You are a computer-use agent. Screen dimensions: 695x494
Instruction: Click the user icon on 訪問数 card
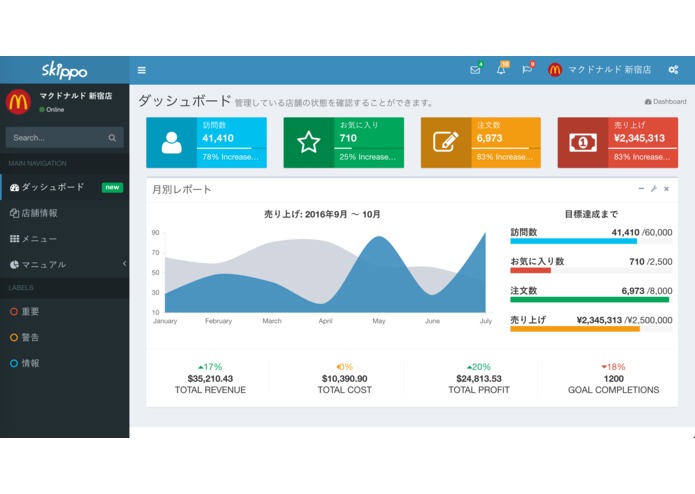[172, 143]
